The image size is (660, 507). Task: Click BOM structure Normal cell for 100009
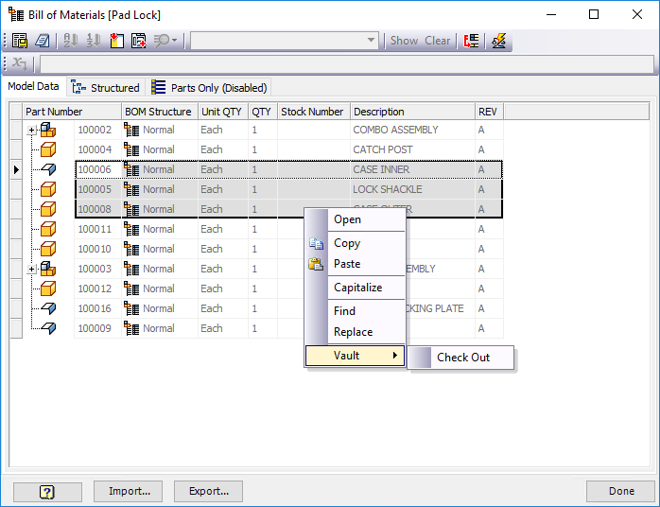point(160,328)
